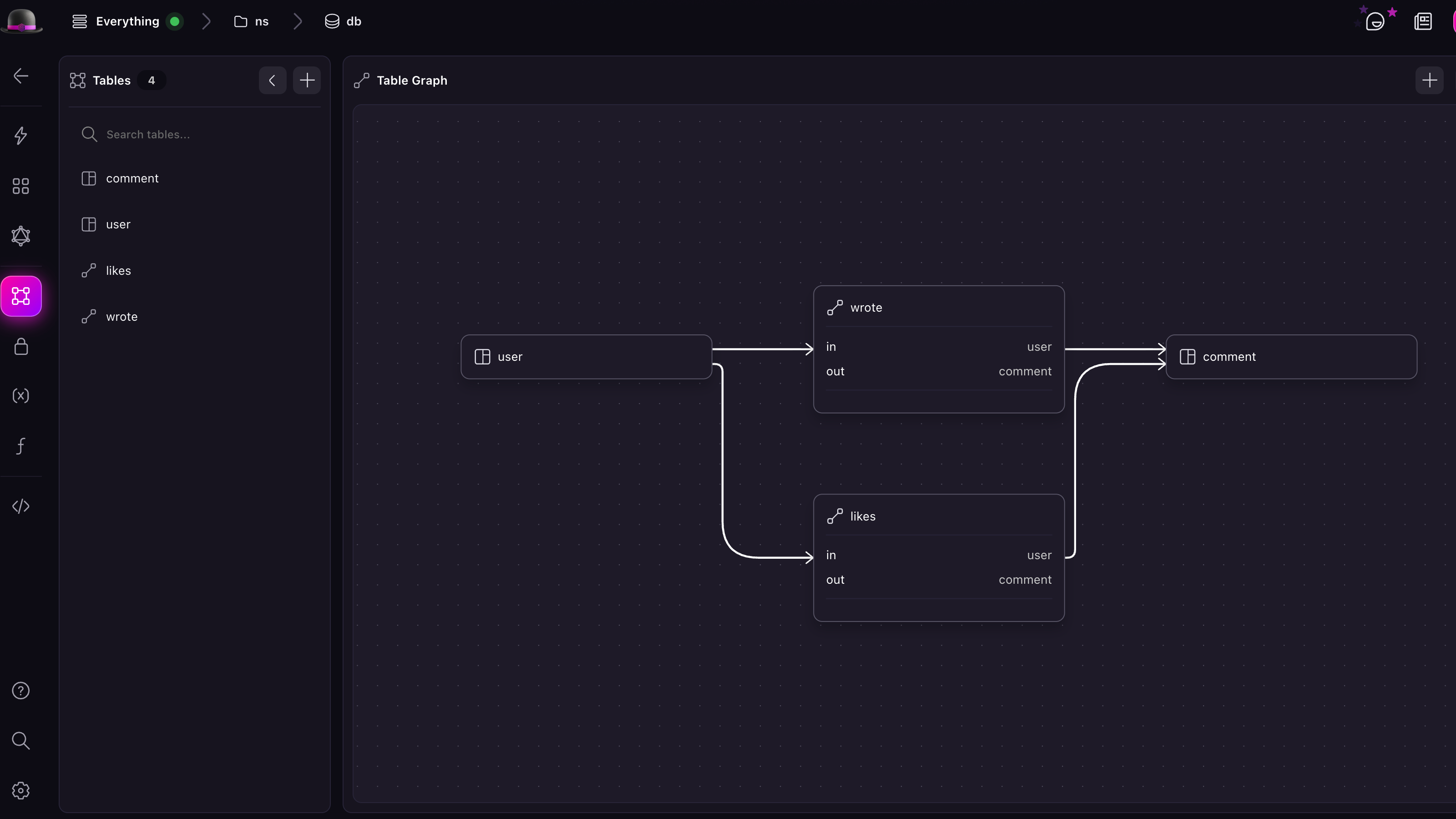The image size is (1456, 819).
Task: Open the Explorer grid icon in sidebar
Action: point(21,186)
